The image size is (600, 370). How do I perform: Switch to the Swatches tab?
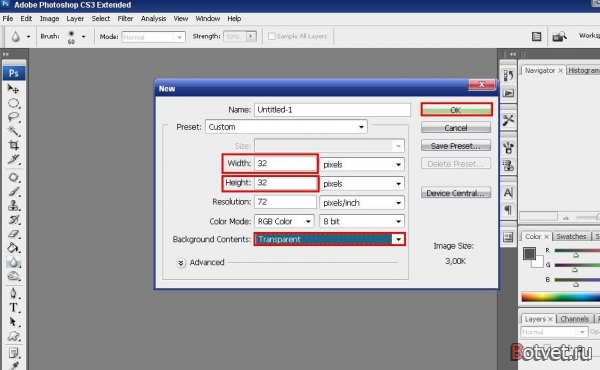571,236
